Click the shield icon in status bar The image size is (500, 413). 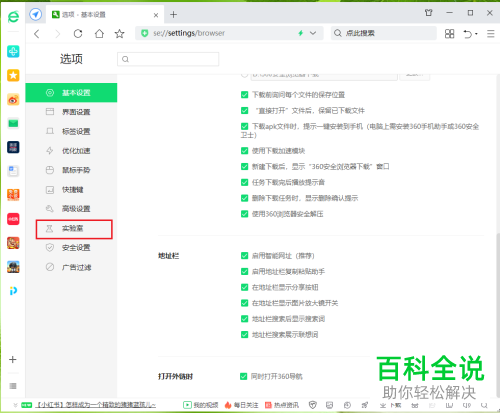point(313,405)
